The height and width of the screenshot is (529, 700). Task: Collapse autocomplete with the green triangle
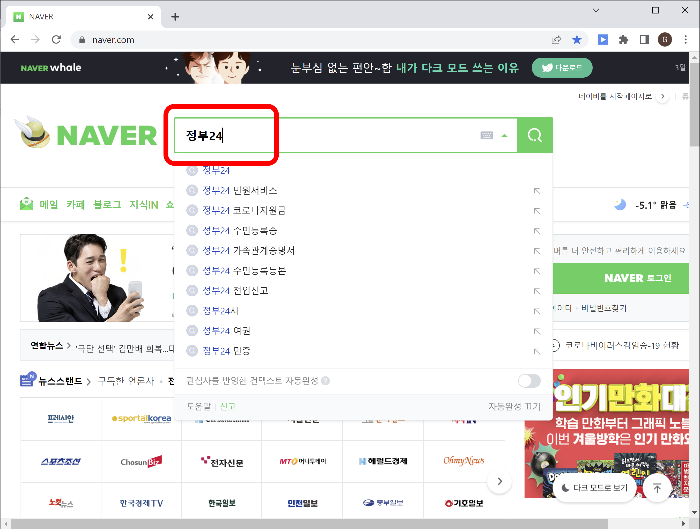[x=504, y=135]
